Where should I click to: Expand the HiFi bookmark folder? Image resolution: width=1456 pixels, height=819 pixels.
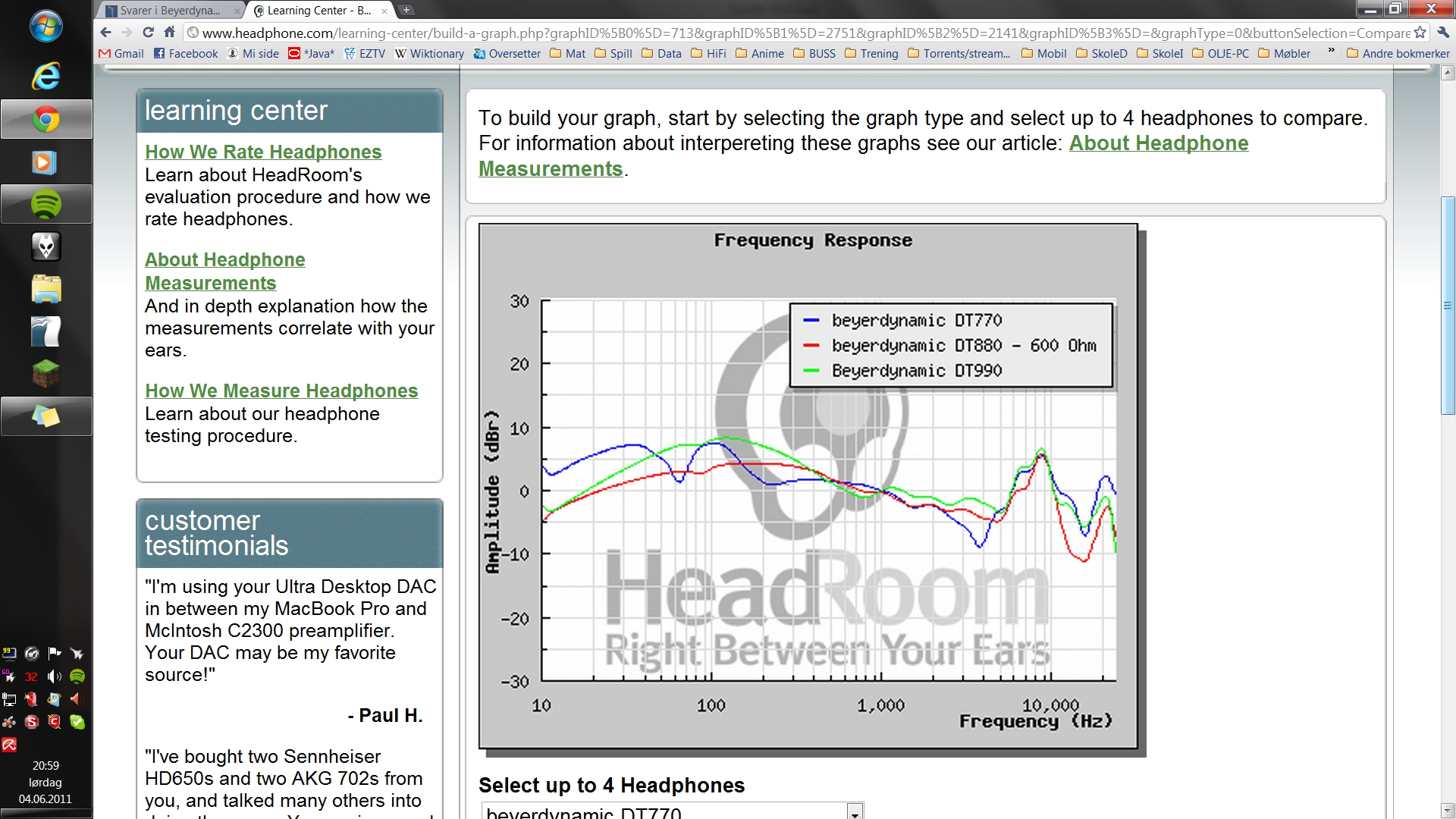point(708,54)
